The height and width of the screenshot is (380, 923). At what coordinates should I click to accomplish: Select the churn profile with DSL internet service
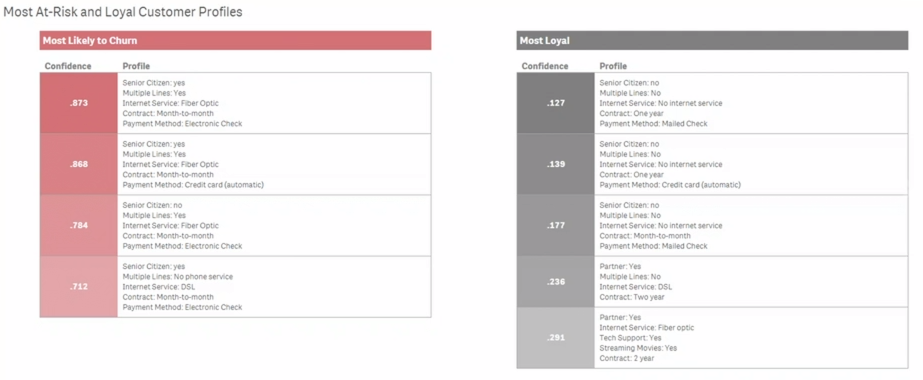tap(274, 286)
